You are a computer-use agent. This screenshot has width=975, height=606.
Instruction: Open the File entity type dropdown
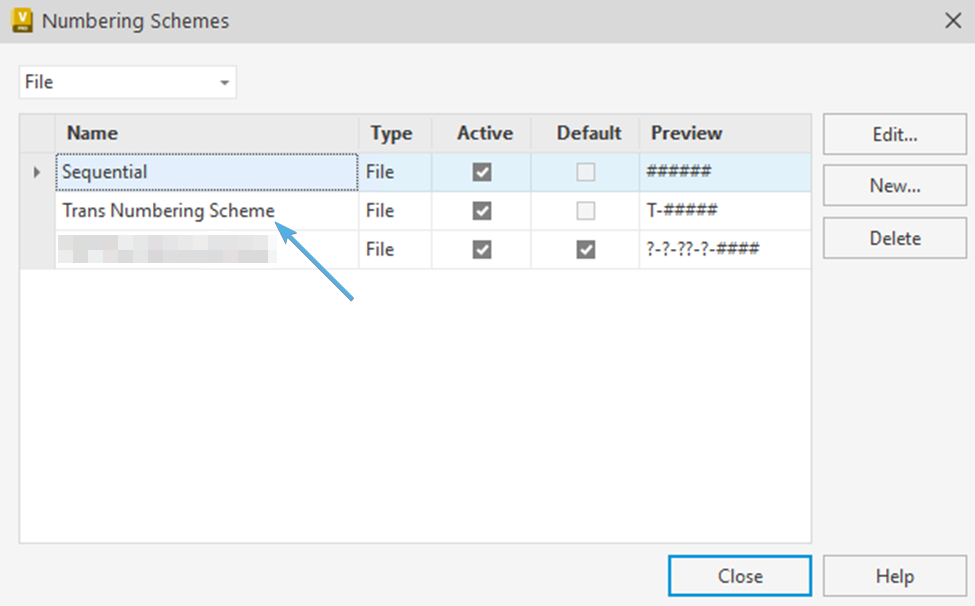coord(127,82)
